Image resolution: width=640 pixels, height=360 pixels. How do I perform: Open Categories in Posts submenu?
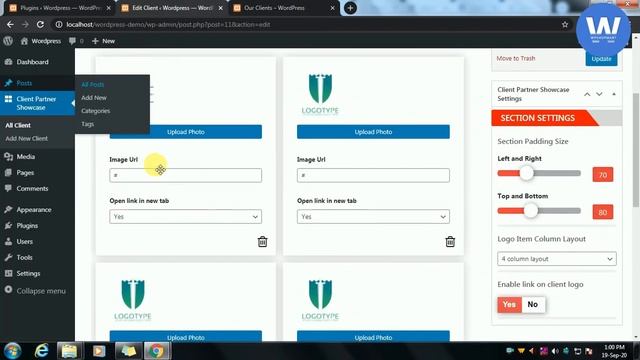click(x=96, y=111)
